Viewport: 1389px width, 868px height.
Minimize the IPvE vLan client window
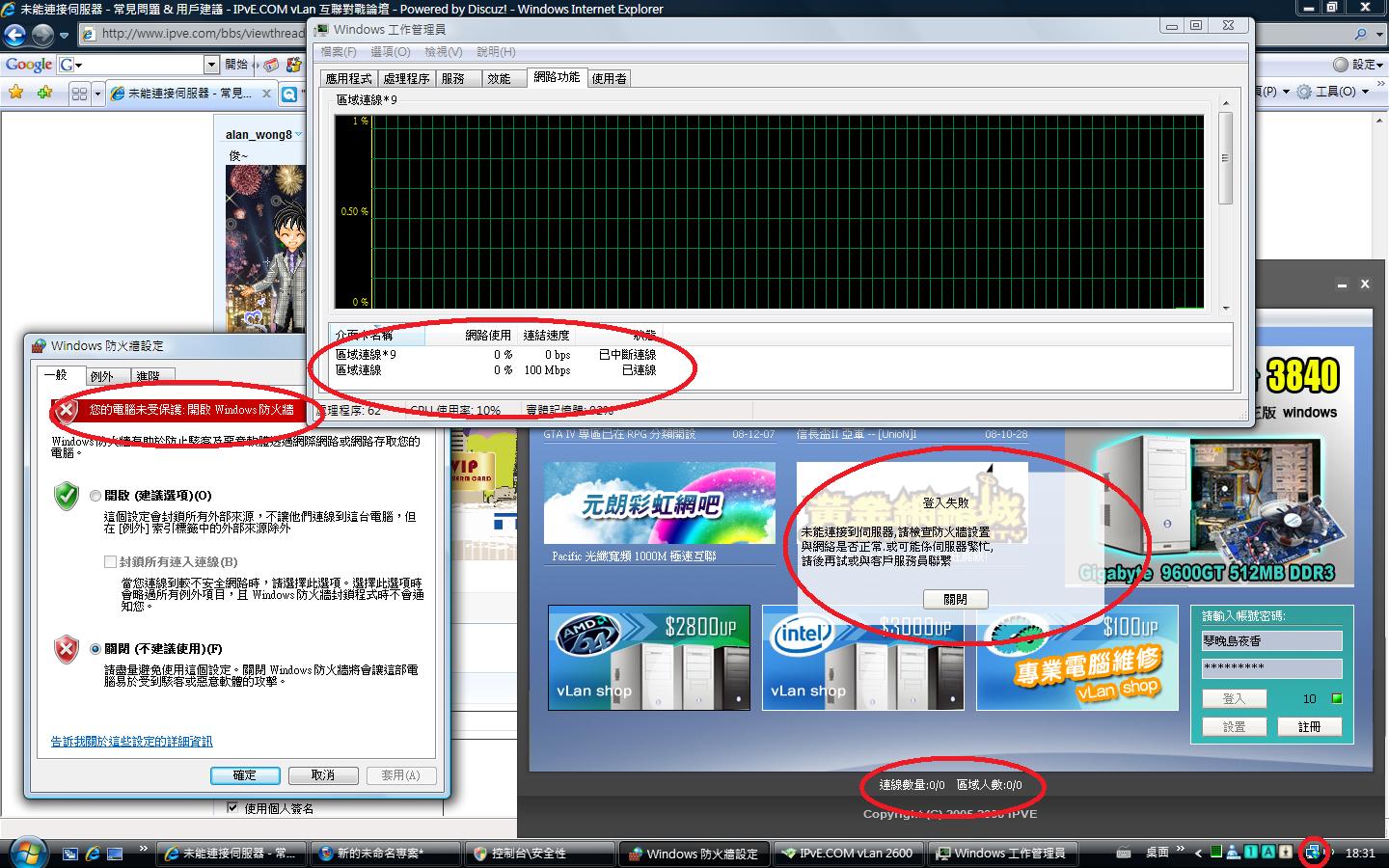pyautogui.click(x=1342, y=285)
